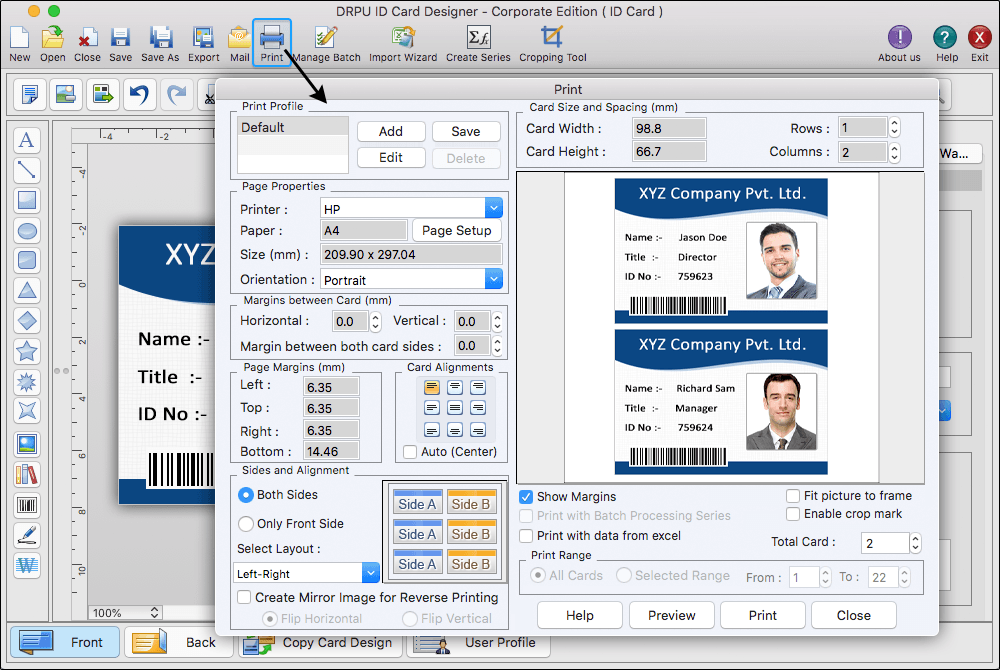The width and height of the screenshot is (1000, 670).
Task: Click the Print toolbar icon
Action: (272, 42)
